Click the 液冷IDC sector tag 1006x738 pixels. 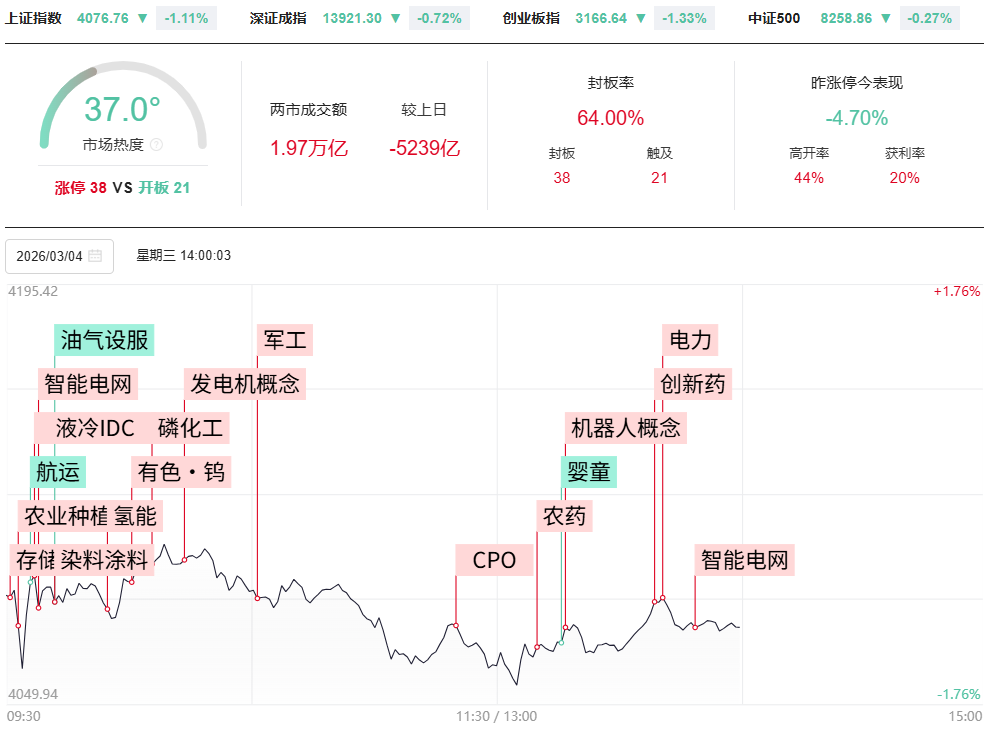coord(95,428)
